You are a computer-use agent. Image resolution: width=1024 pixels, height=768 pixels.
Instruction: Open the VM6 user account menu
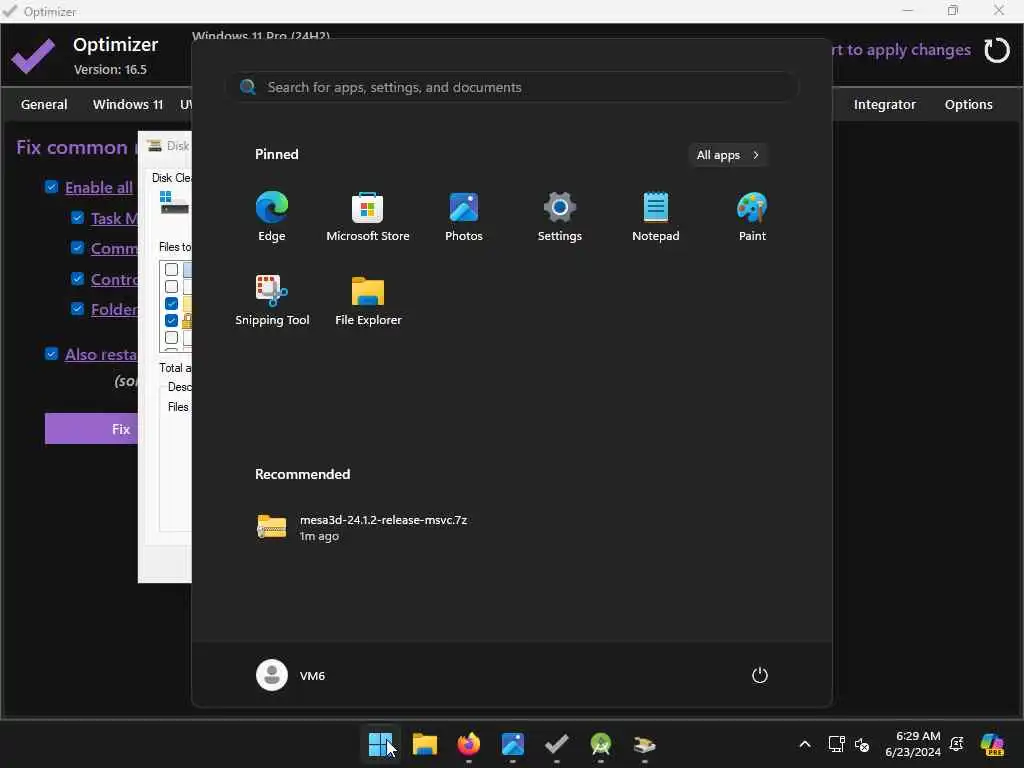point(291,675)
